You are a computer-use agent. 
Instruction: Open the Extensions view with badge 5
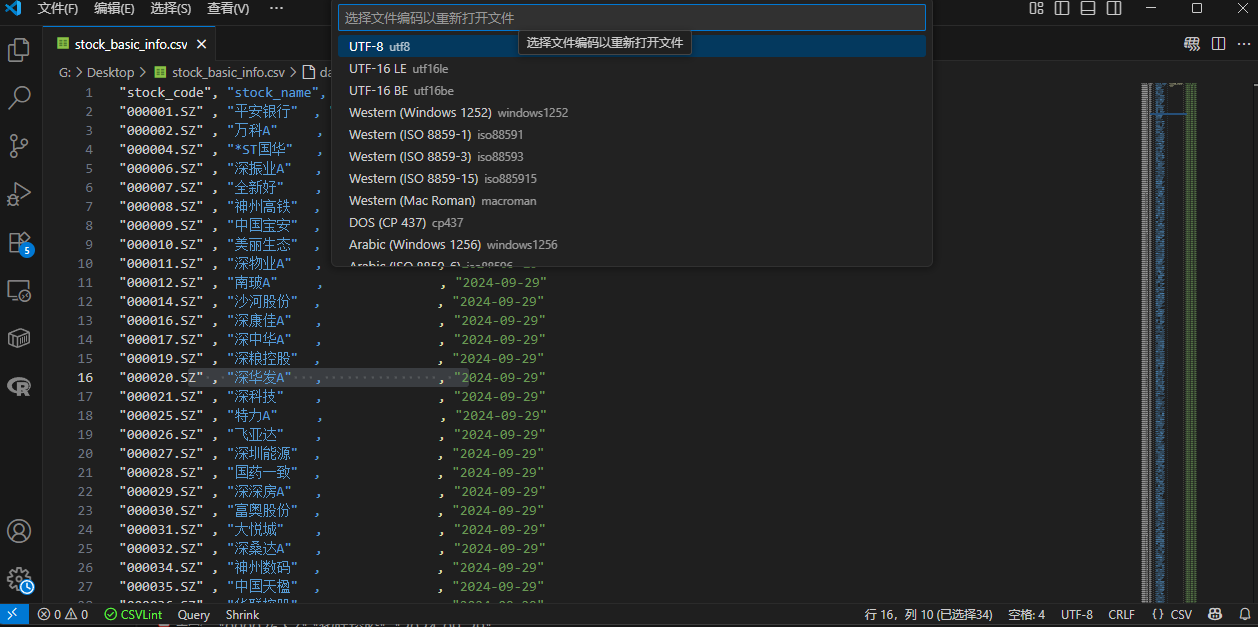pos(19,243)
